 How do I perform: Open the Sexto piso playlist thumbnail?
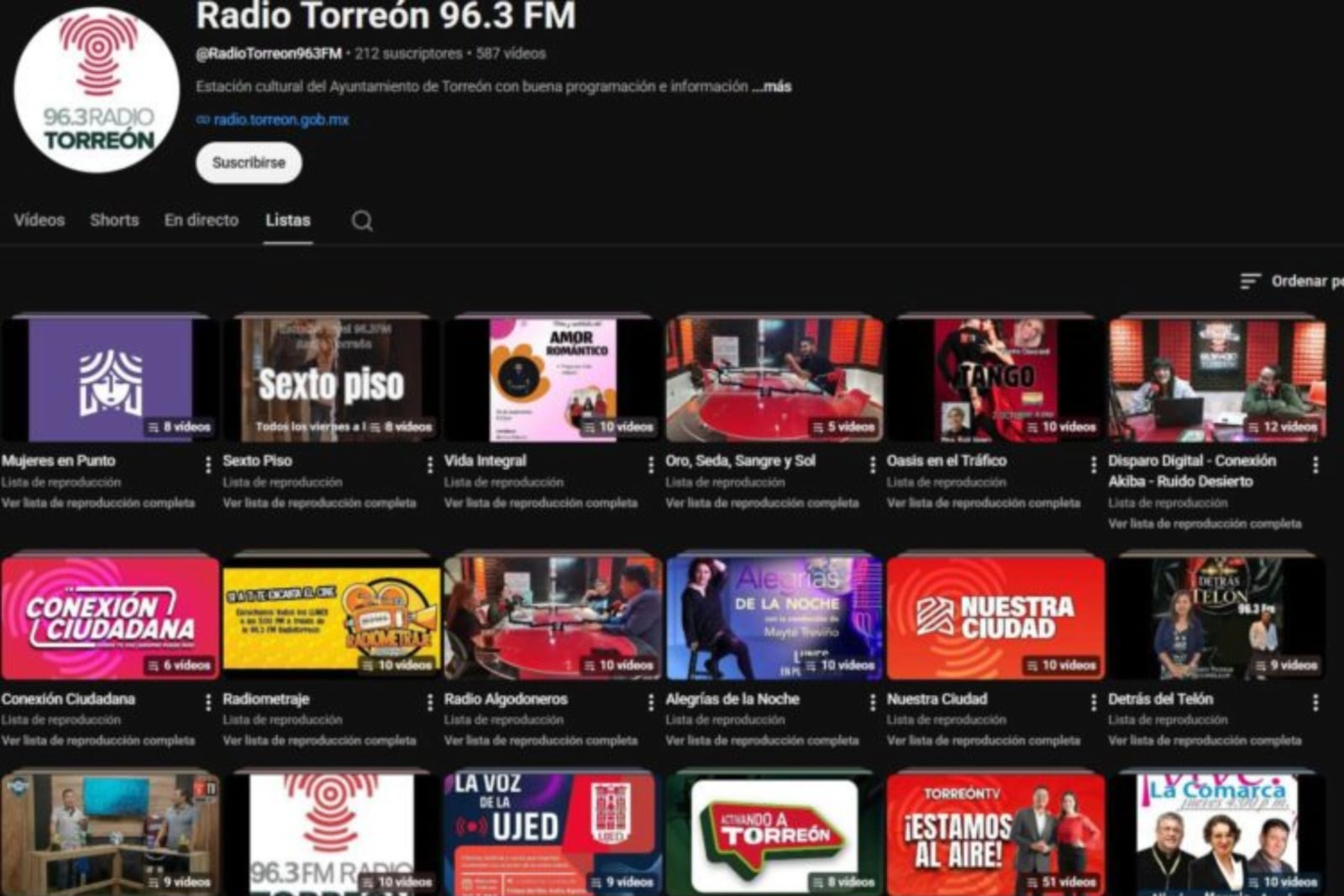click(x=331, y=380)
